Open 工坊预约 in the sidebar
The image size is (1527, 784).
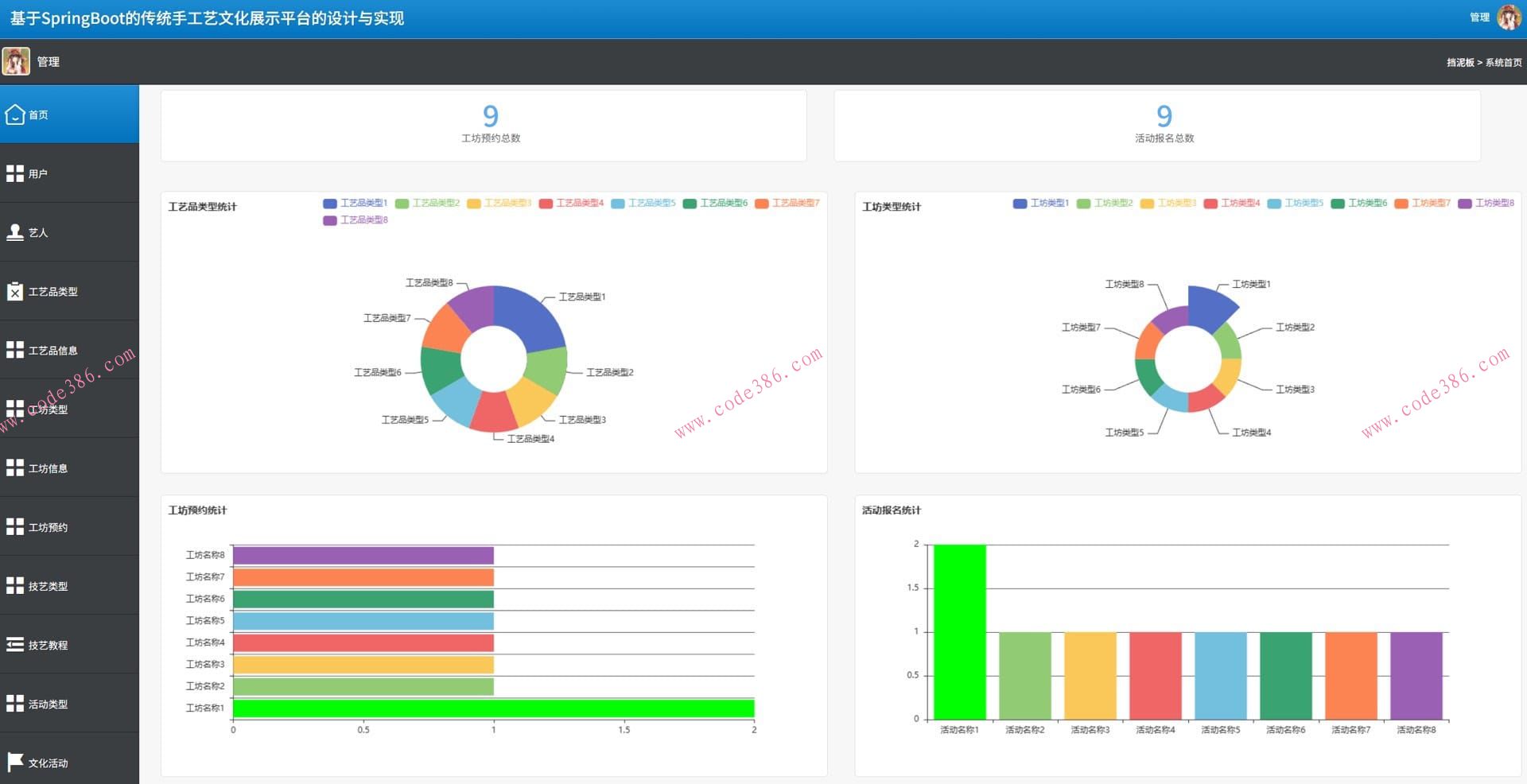click(69, 526)
